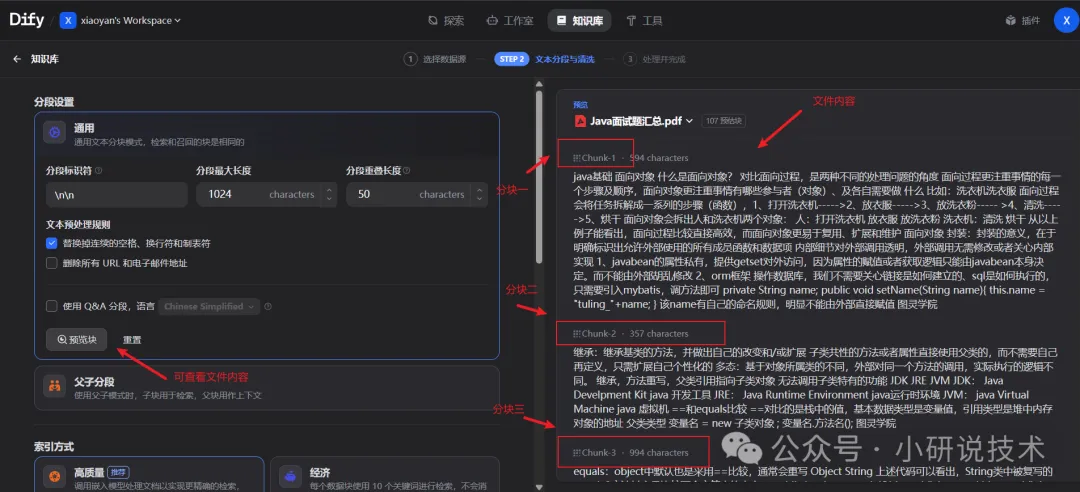Click STEP 2 文本分段与清洗 indicator
Image resolution: width=1080 pixels, height=492 pixels.
[x=544, y=59]
